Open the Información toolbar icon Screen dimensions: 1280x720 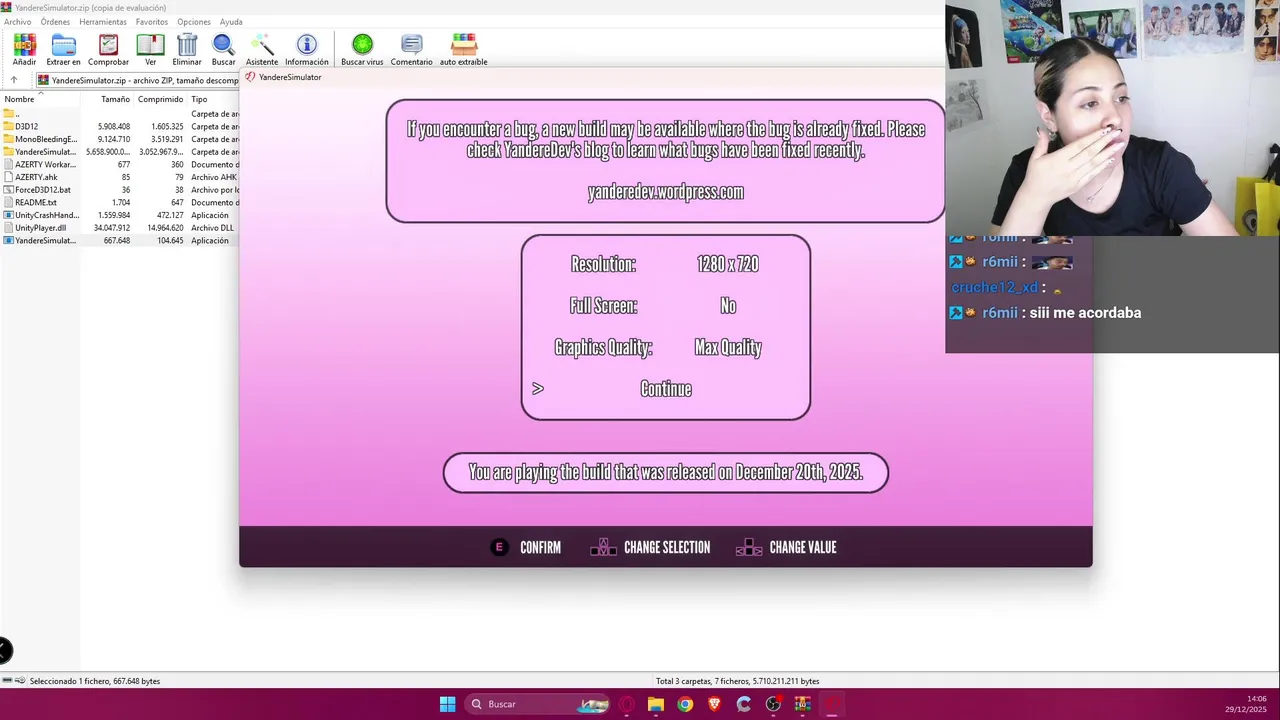click(307, 49)
